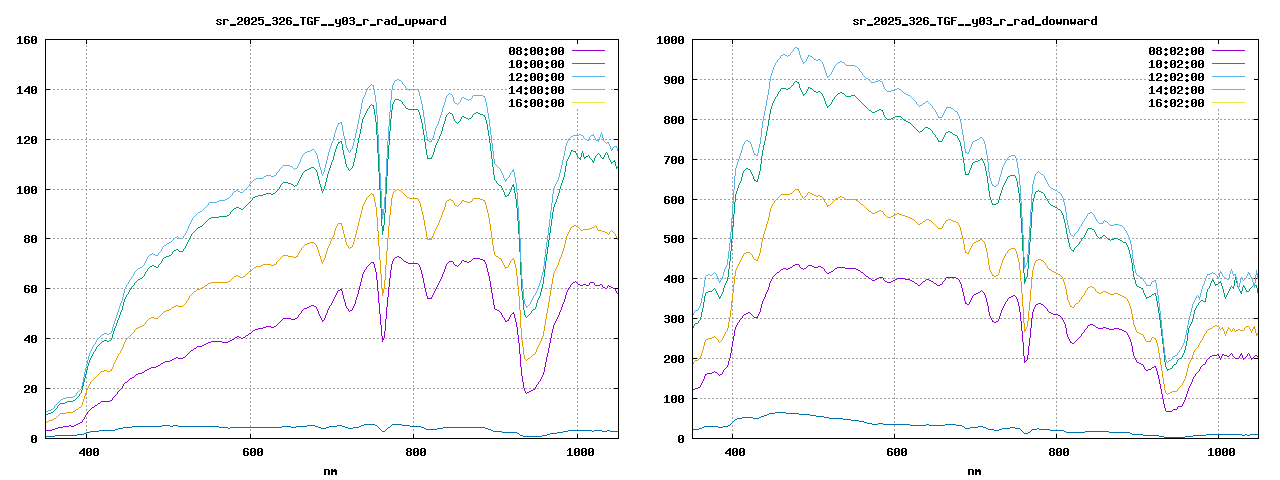
Task: Click the nm axis label under left chart
Action: 331,470
